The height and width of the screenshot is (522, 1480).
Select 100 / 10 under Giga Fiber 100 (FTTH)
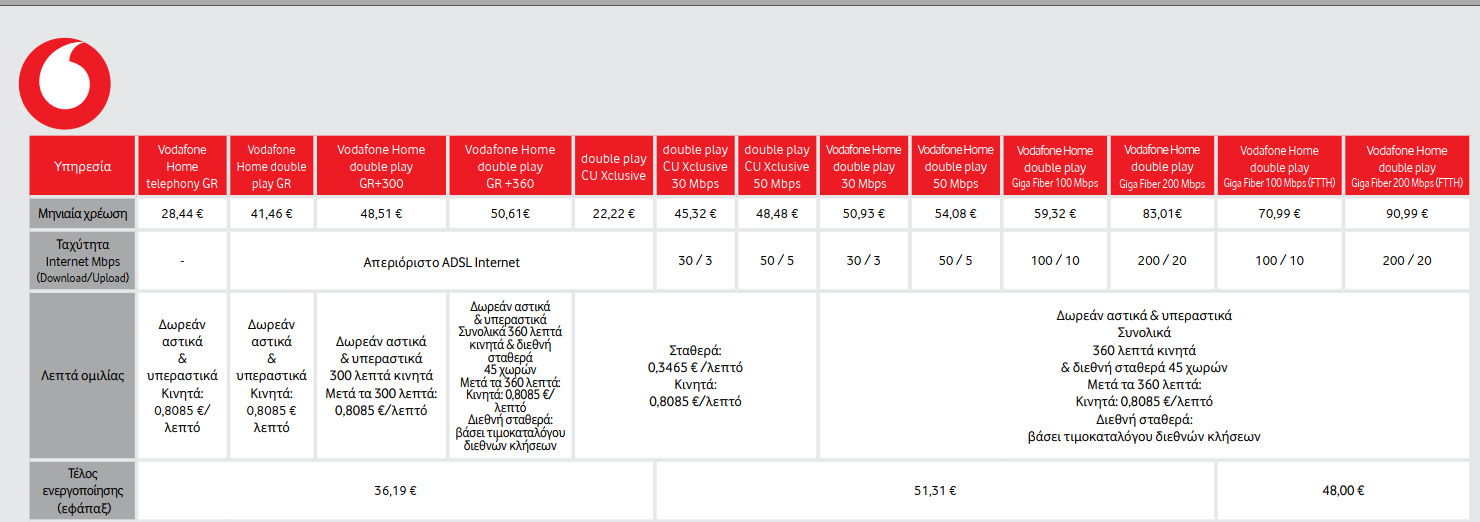(1279, 260)
